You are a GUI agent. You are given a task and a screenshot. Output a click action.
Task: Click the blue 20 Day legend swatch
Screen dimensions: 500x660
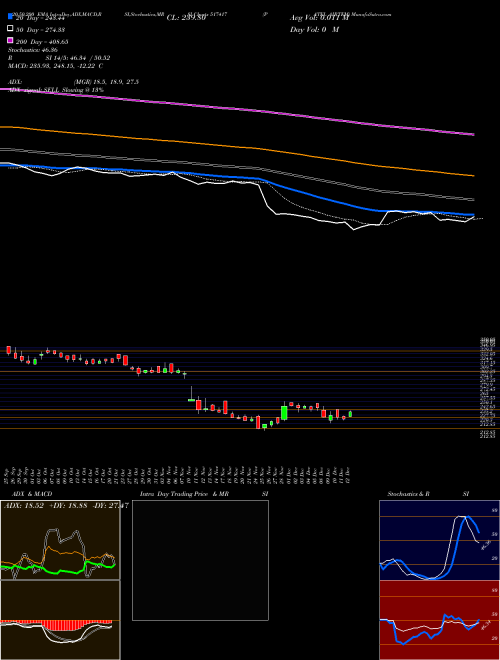pos(11,17)
